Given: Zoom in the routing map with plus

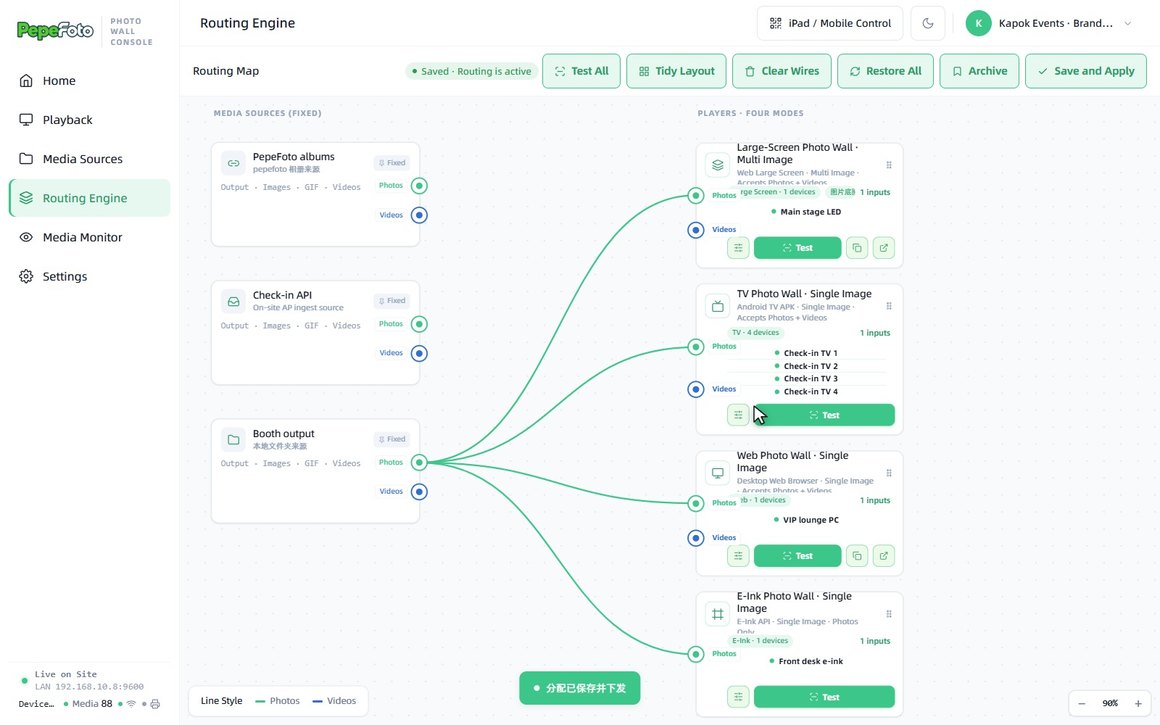Looking at the screenshot, I should 1138,704.
